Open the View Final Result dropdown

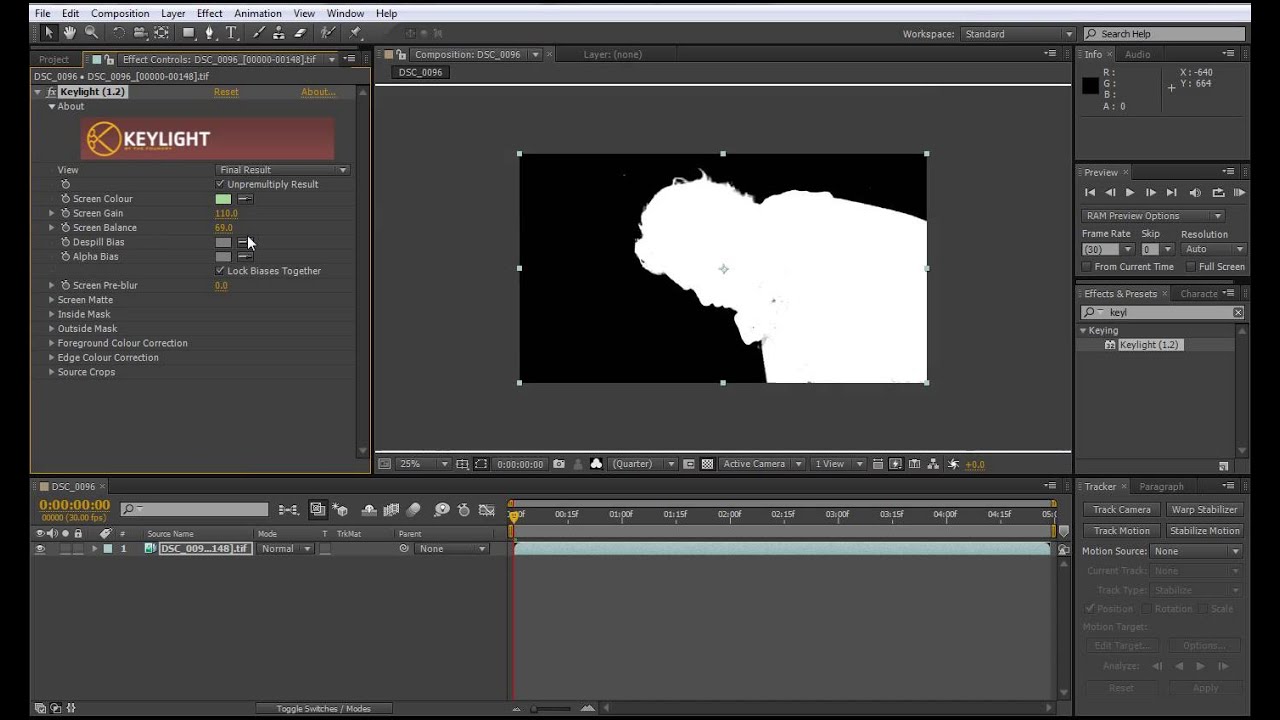tap(283, 170)
